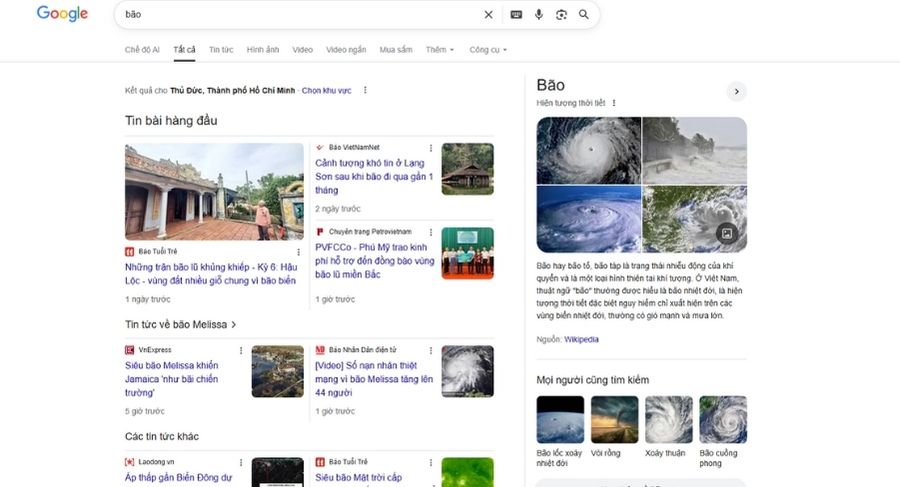Open the Video tab

(x=302, y=49)
